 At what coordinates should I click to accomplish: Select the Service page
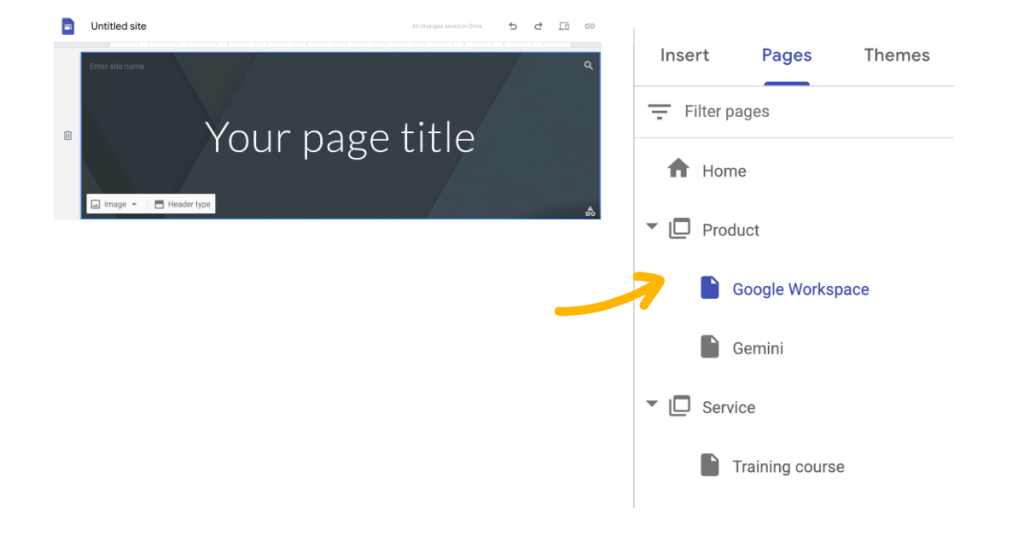pos(729,407)
